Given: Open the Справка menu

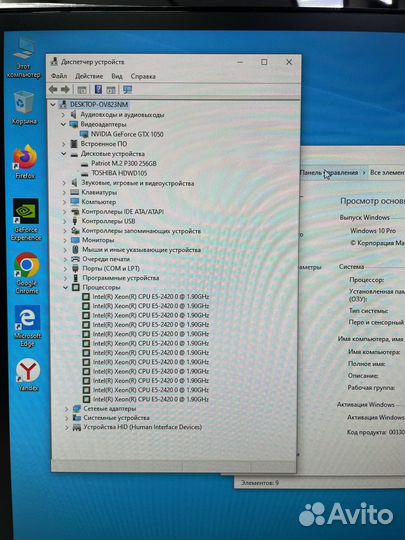Looking at the screenshot, I should [143, 76].
